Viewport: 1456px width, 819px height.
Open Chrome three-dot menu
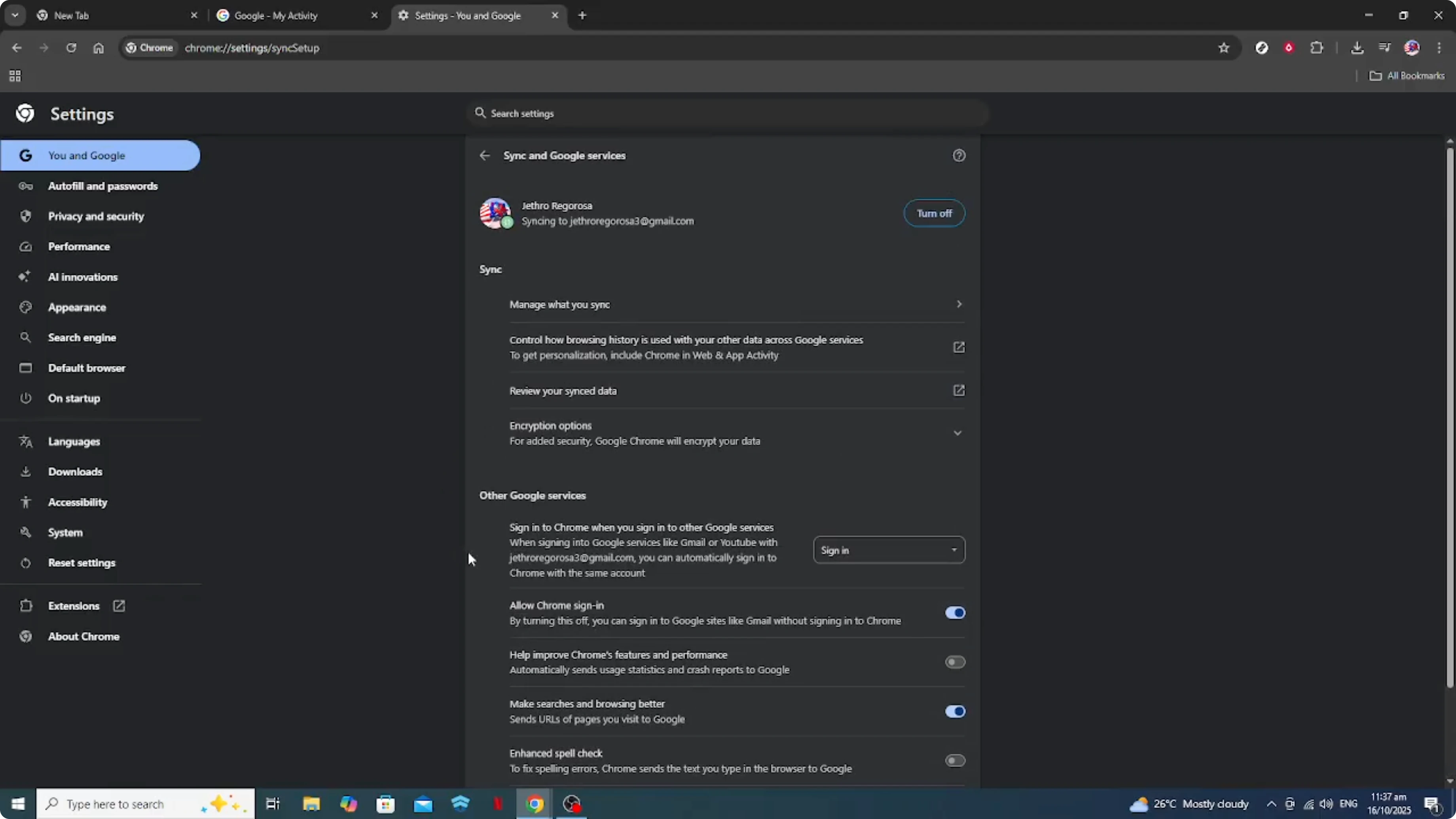click(x=1439, y=48)
